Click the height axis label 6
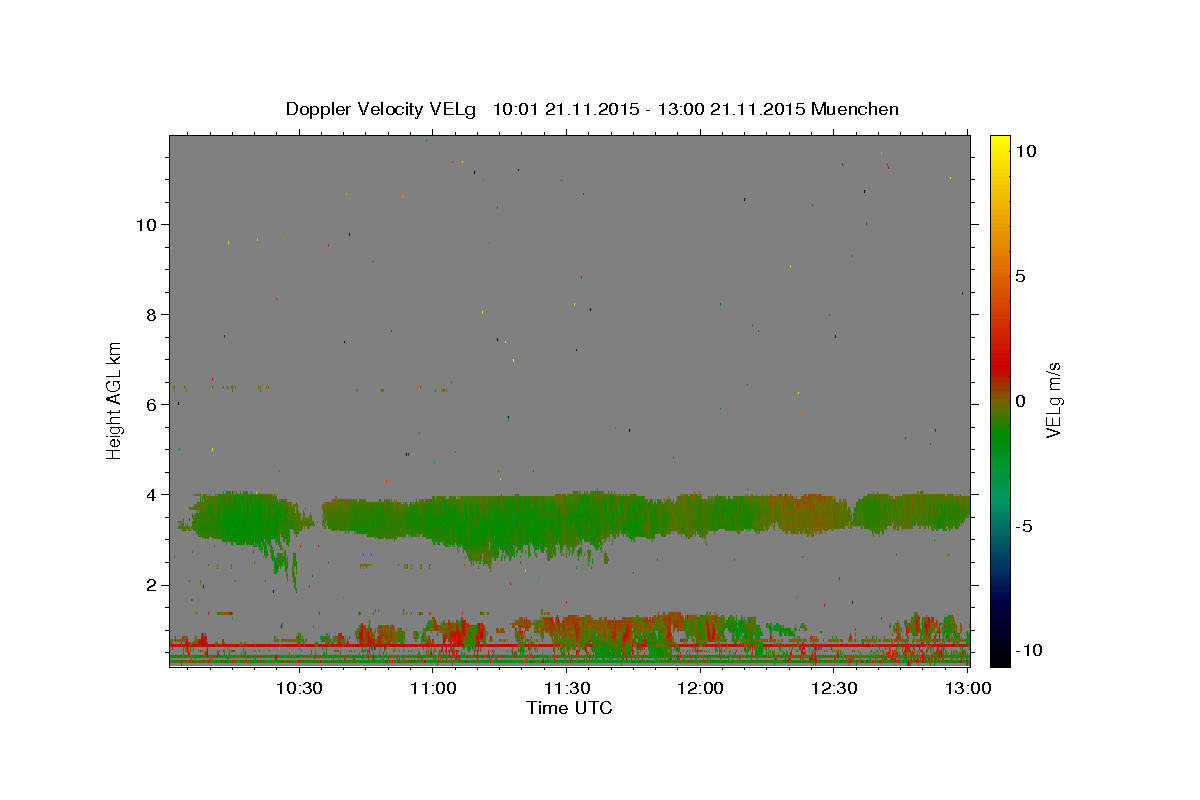The image size is (1200, 800). pos(151,404)
